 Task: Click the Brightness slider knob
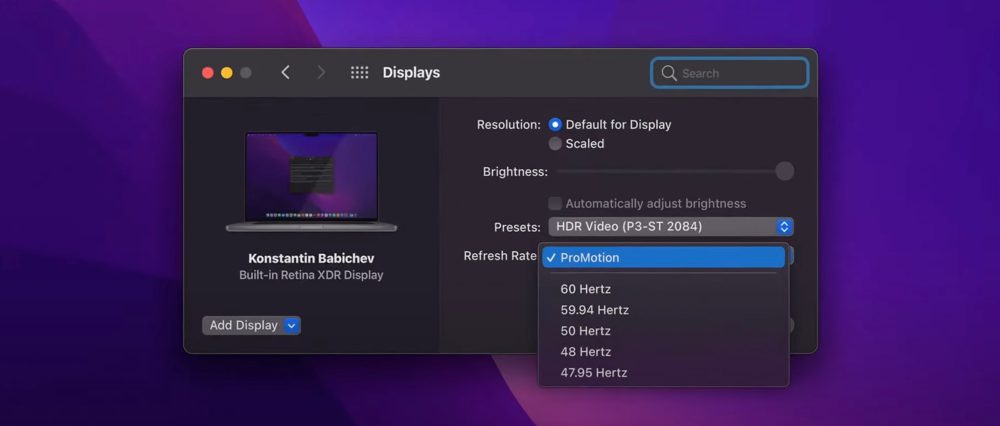[784, 171]
